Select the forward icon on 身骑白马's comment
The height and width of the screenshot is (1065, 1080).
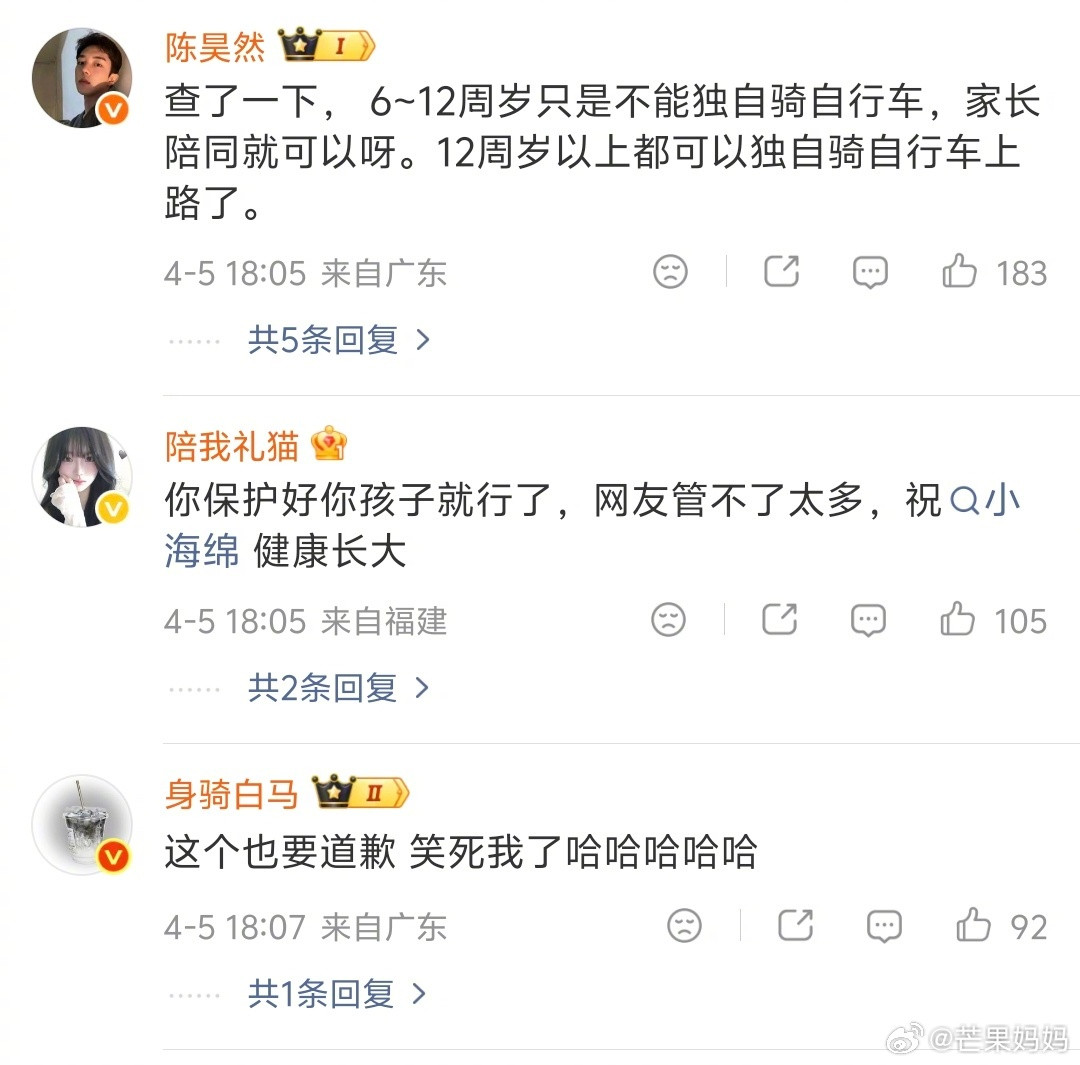pyautogui.click(x=795, y=927)
